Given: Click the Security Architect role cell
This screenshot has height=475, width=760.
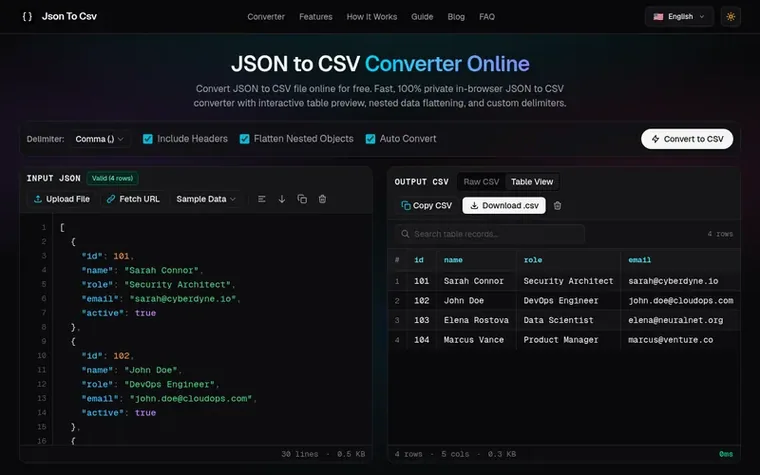Looking at the screenshot, I should pos(568,281).
